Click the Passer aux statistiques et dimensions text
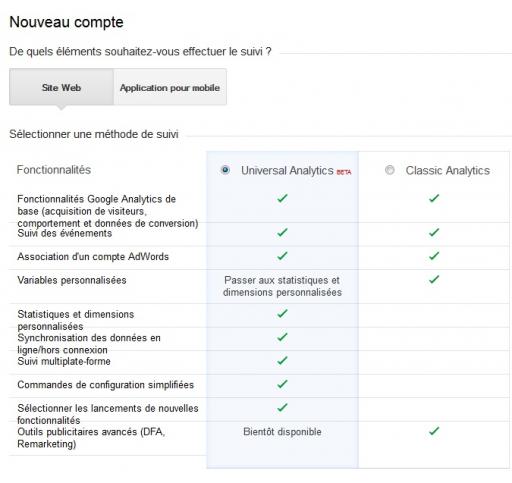The height and width of the screenshot is (483, 512). [x=282, y=286]
